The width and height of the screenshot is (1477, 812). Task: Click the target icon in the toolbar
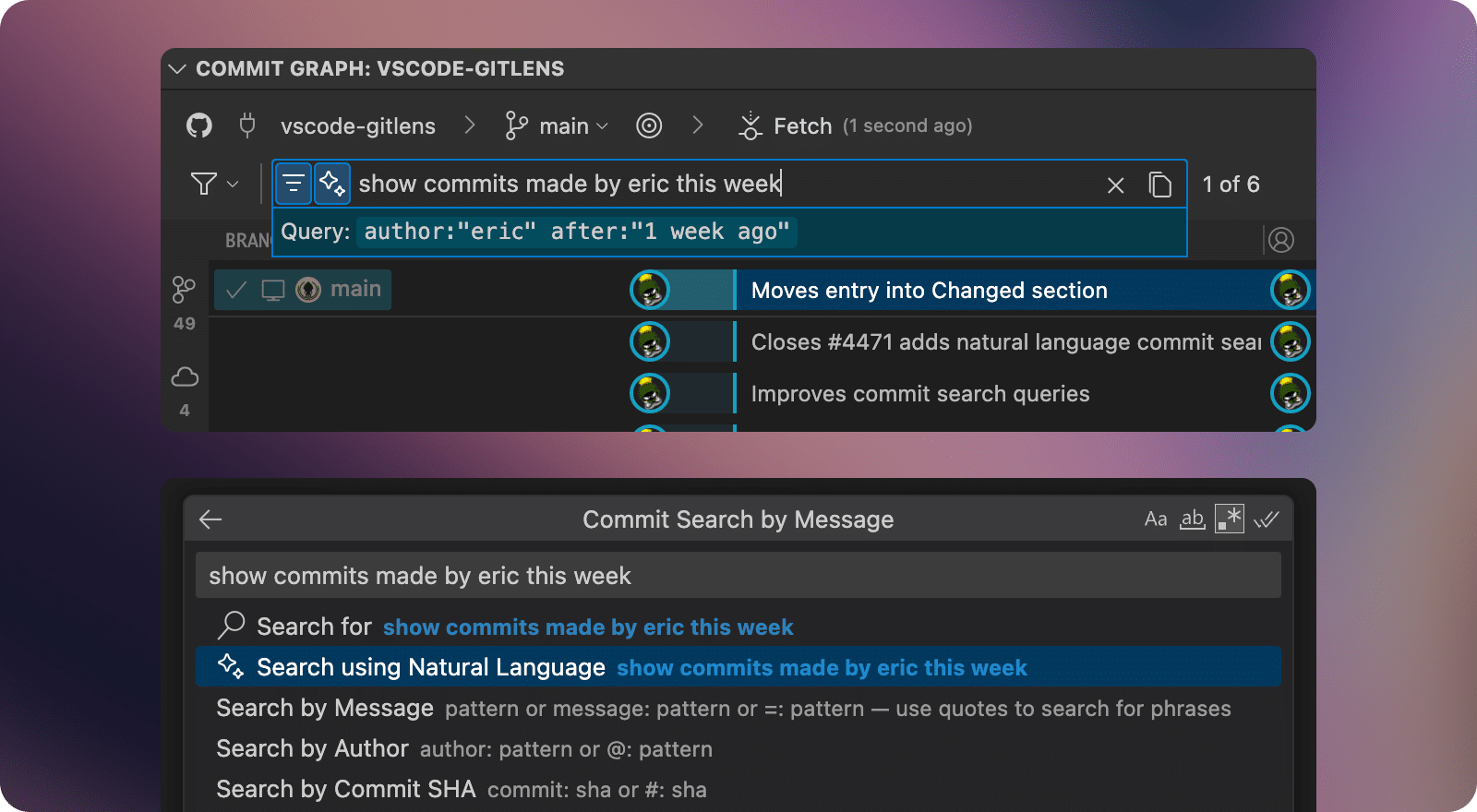[649, 125]
